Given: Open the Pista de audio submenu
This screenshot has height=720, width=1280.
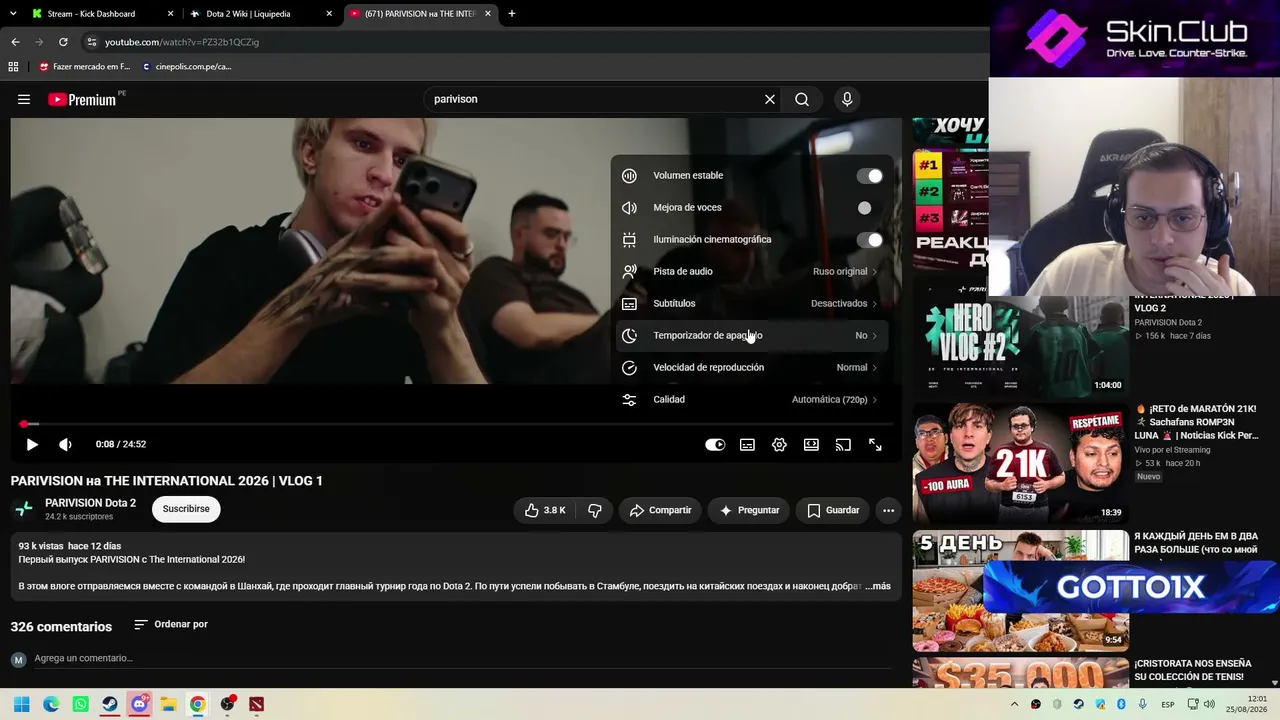Looking at the screenshot, I should click(752, 271).
